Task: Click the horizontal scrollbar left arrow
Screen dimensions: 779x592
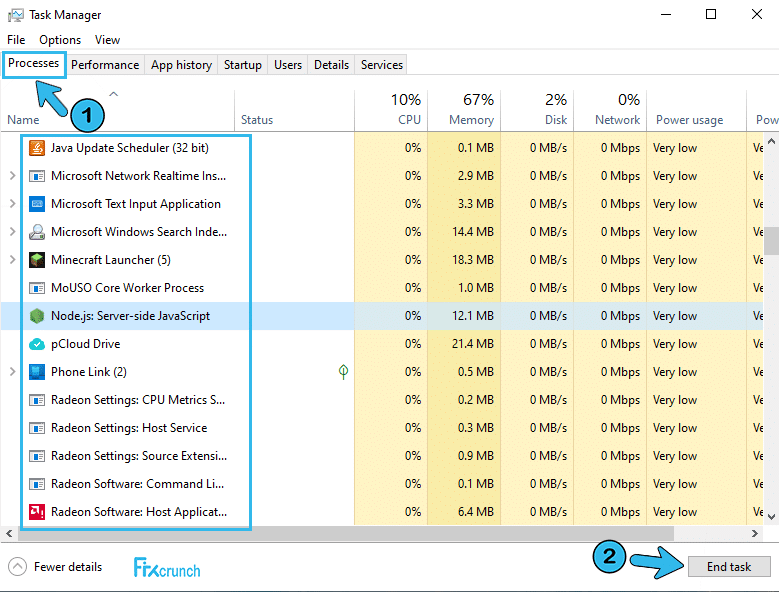Action: [9, 533]
